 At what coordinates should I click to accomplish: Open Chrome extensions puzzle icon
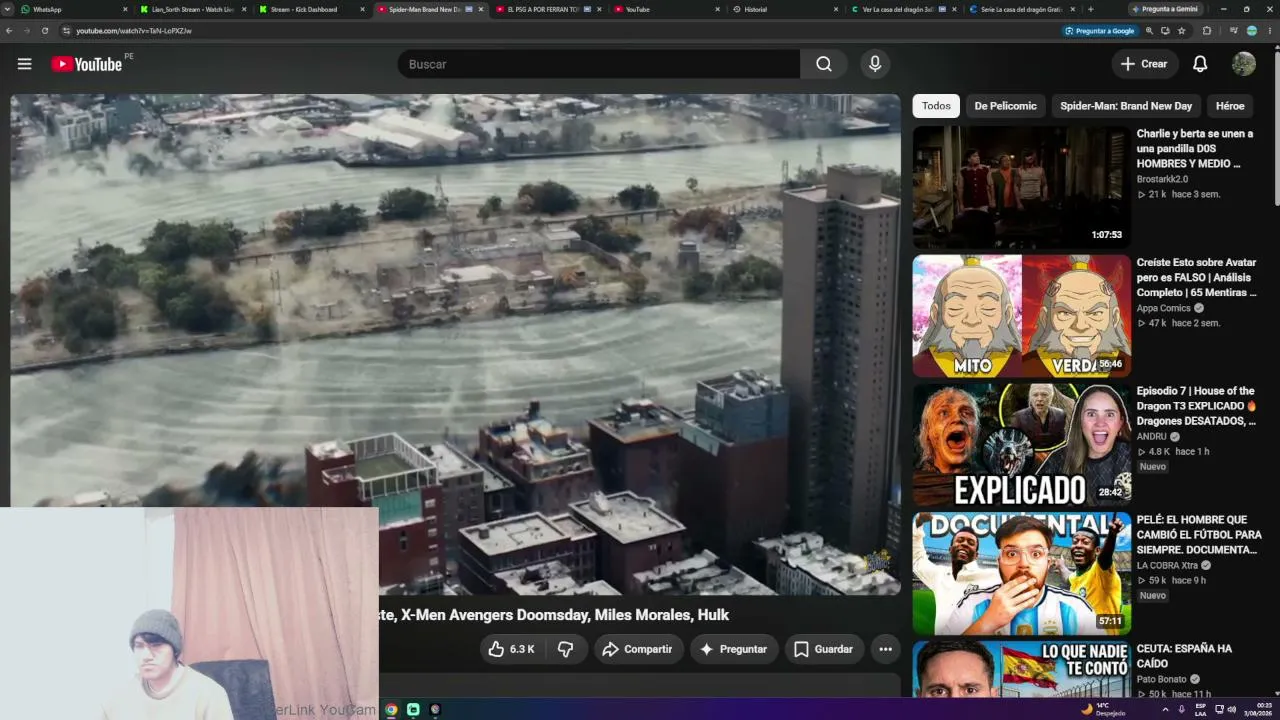tap(1207, 31)
